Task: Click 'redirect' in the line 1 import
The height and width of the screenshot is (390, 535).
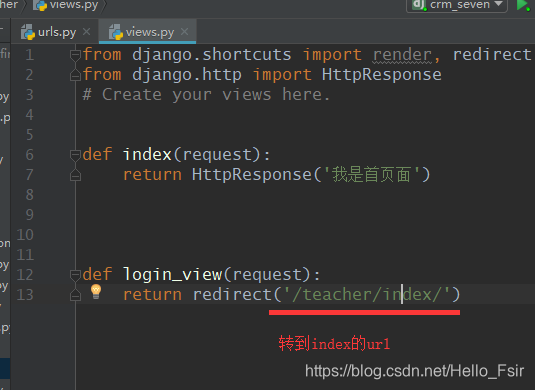Action: tap(492, 55)
